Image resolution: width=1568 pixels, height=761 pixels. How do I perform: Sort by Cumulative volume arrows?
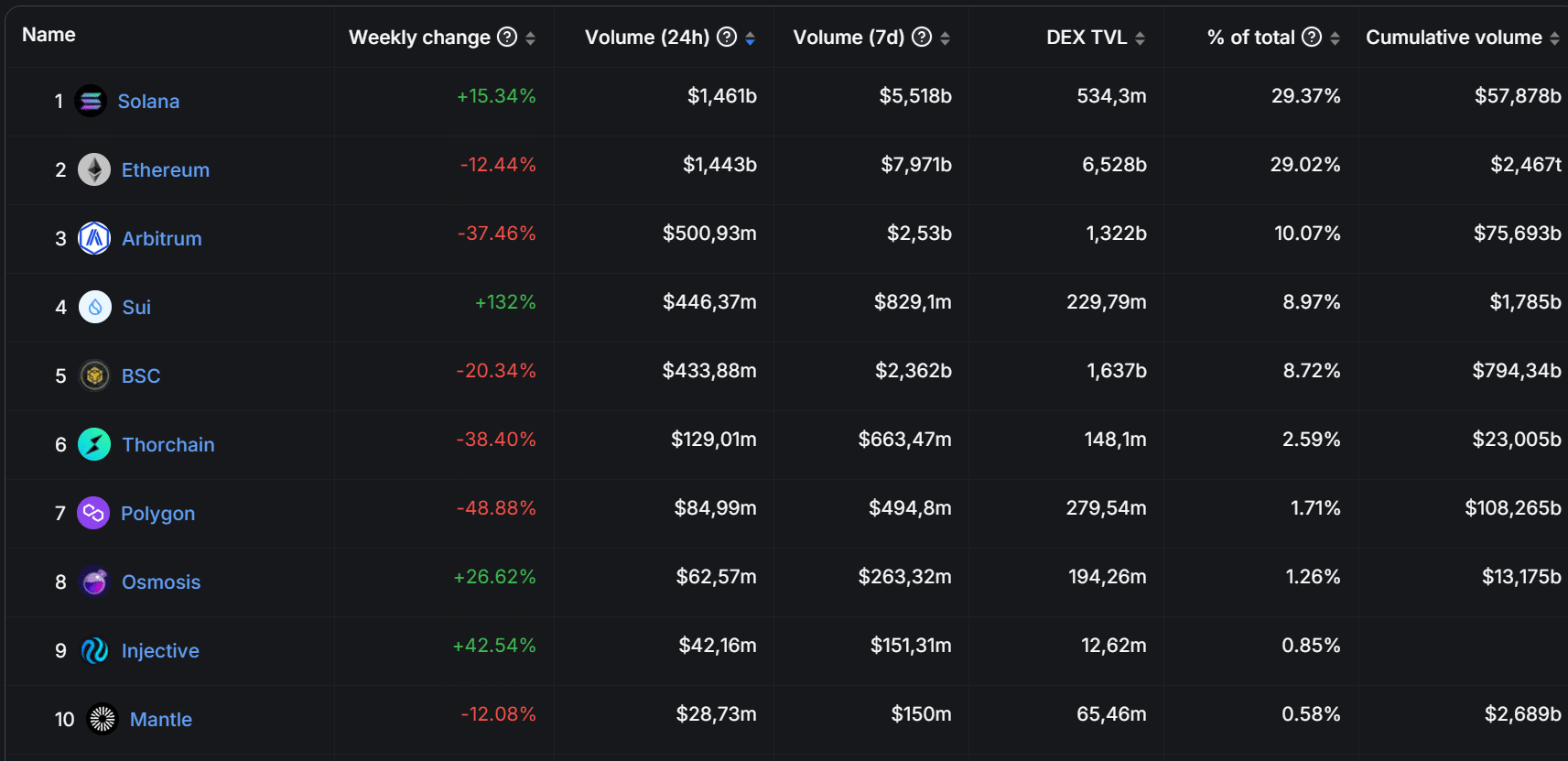coord(1554,38)
